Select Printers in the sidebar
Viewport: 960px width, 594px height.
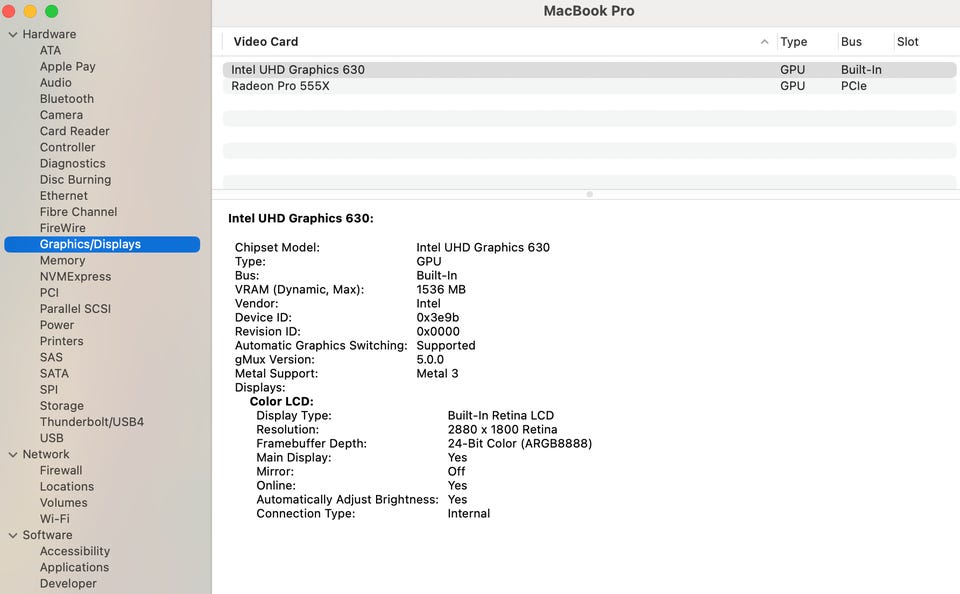click(61, 341)
